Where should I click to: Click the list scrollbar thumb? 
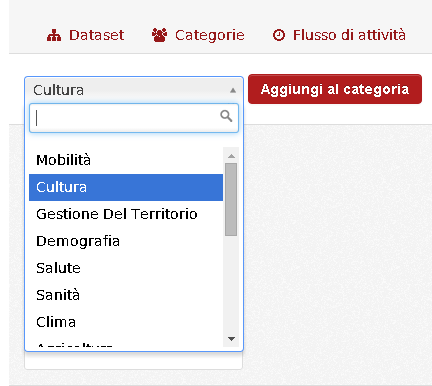231,199
